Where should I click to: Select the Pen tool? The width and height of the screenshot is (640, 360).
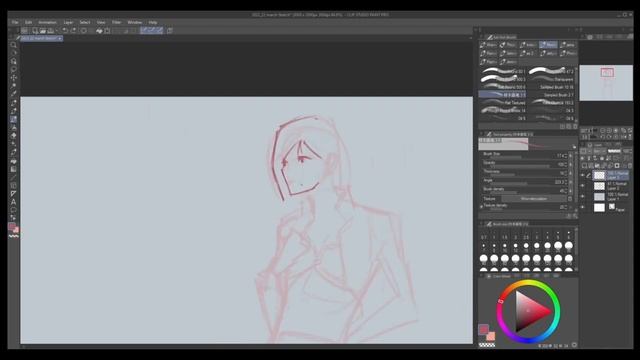pos(13,102)
